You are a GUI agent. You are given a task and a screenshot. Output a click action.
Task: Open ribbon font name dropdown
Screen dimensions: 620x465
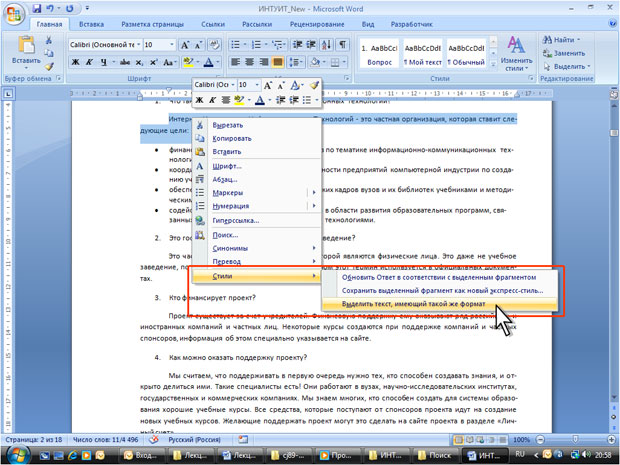click(138, 45)
